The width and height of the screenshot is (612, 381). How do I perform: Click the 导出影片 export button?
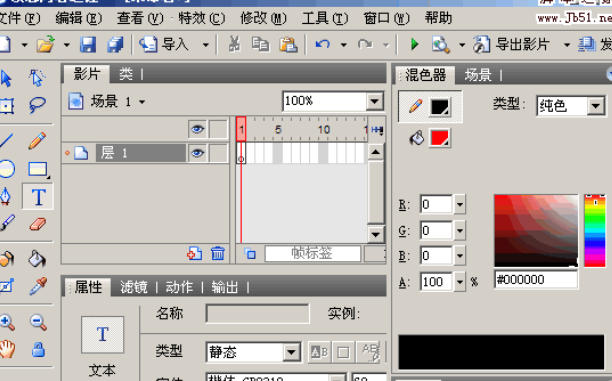tap(511, 45)
